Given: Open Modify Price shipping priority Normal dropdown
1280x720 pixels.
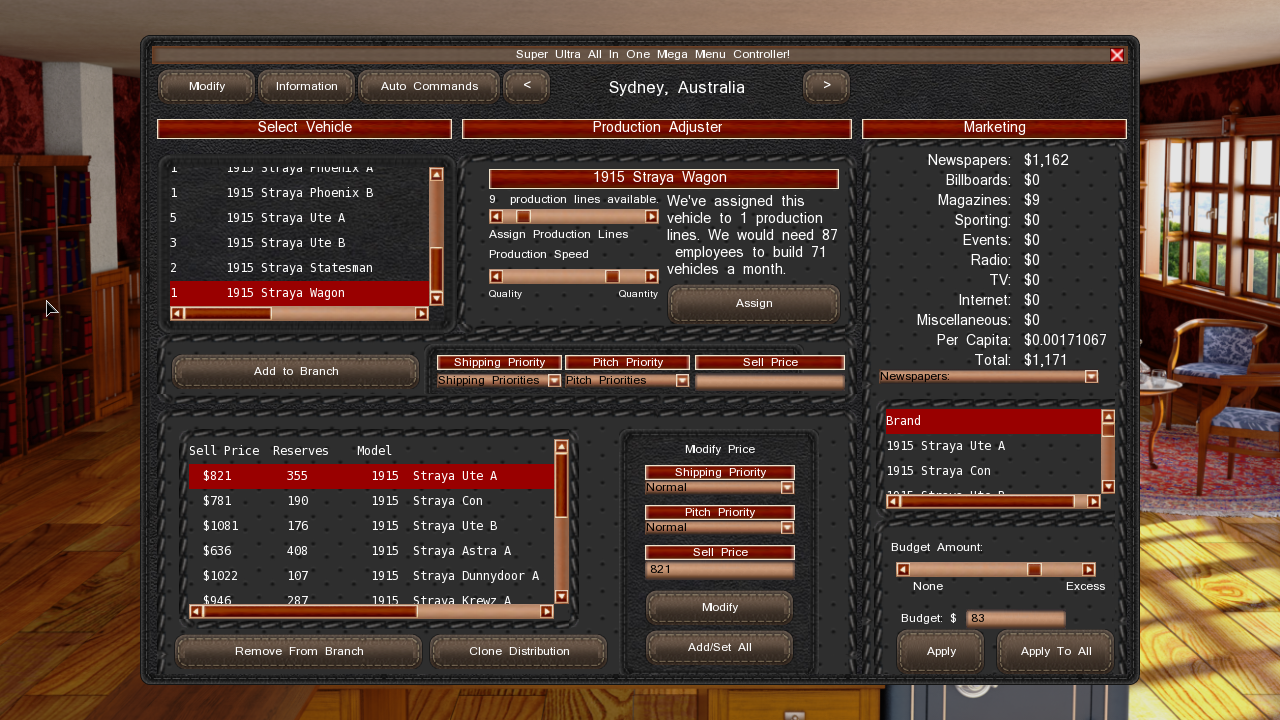Looking at the screenshot, I should [787, 488].
